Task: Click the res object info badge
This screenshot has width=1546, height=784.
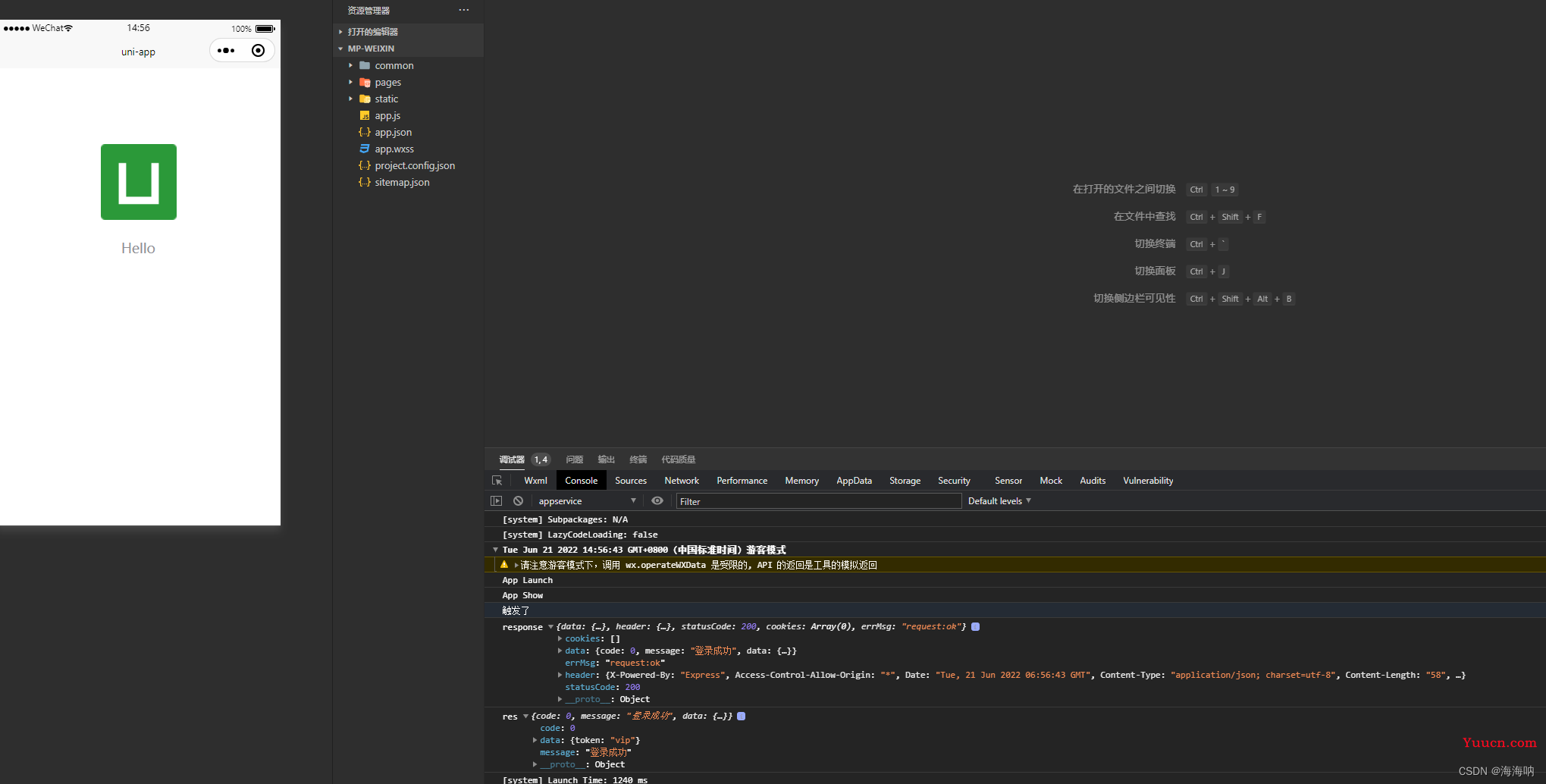Action: [x=742, y=716]
